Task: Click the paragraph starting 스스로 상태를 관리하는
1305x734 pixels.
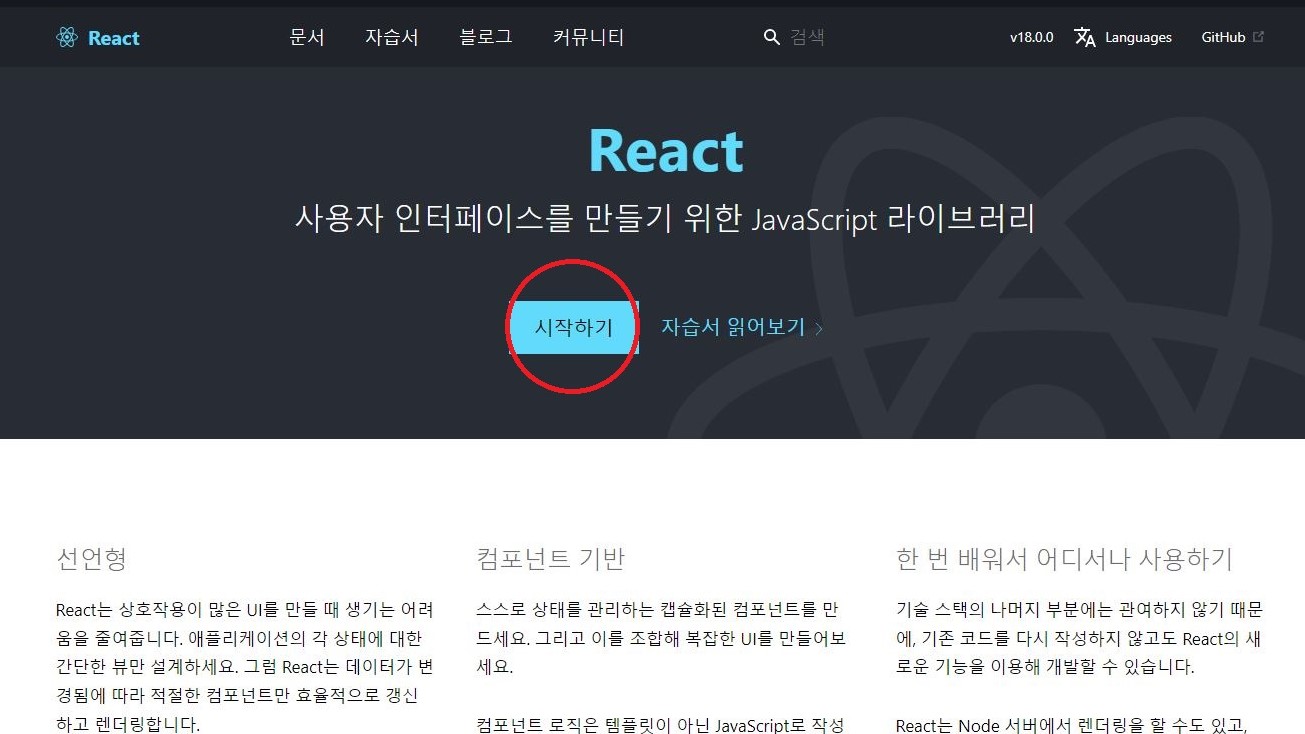Action: coord(661,638)
